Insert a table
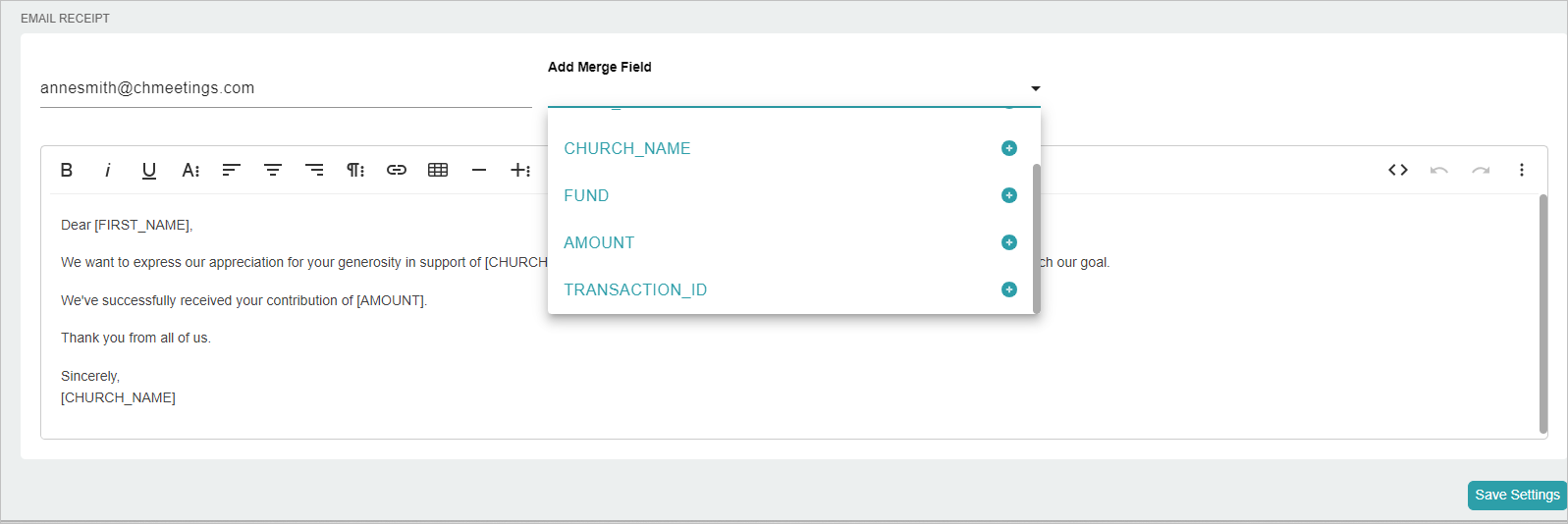 [438, 170]
